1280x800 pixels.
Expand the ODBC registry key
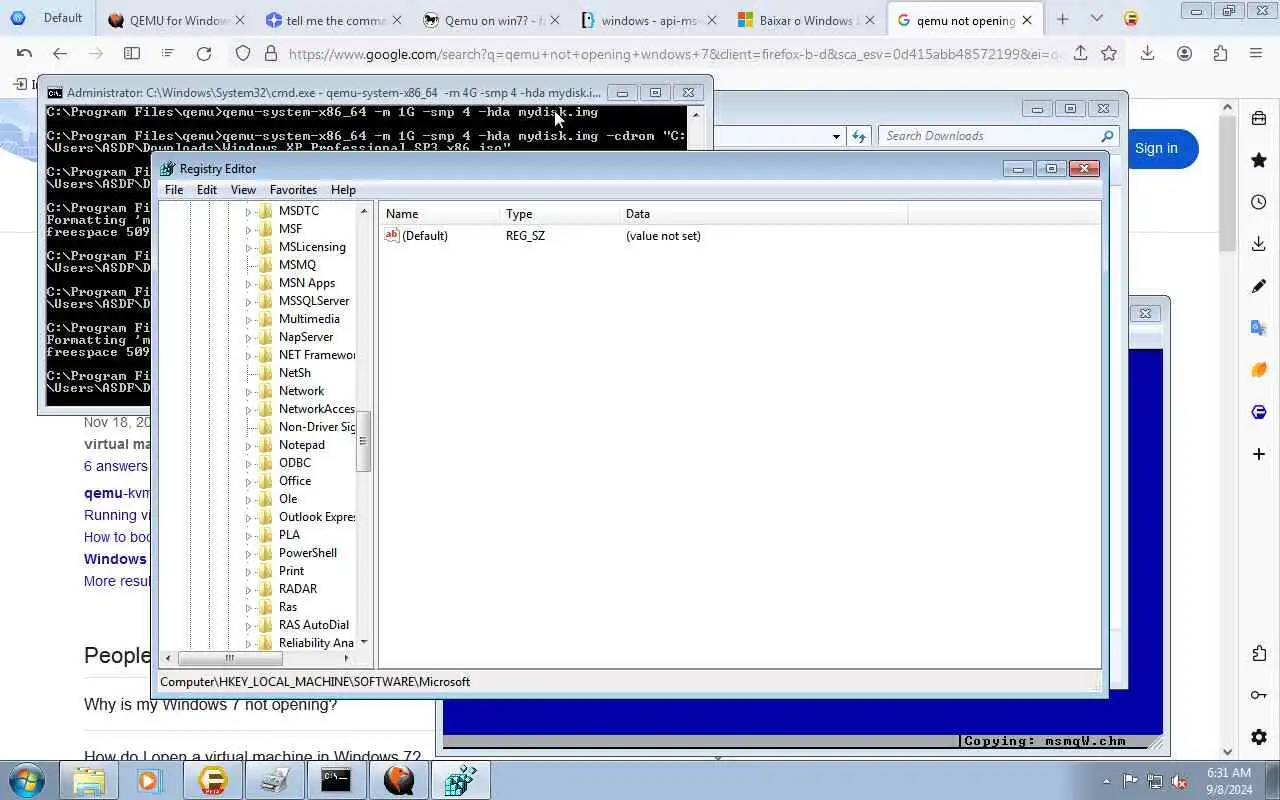coord(249,463)
